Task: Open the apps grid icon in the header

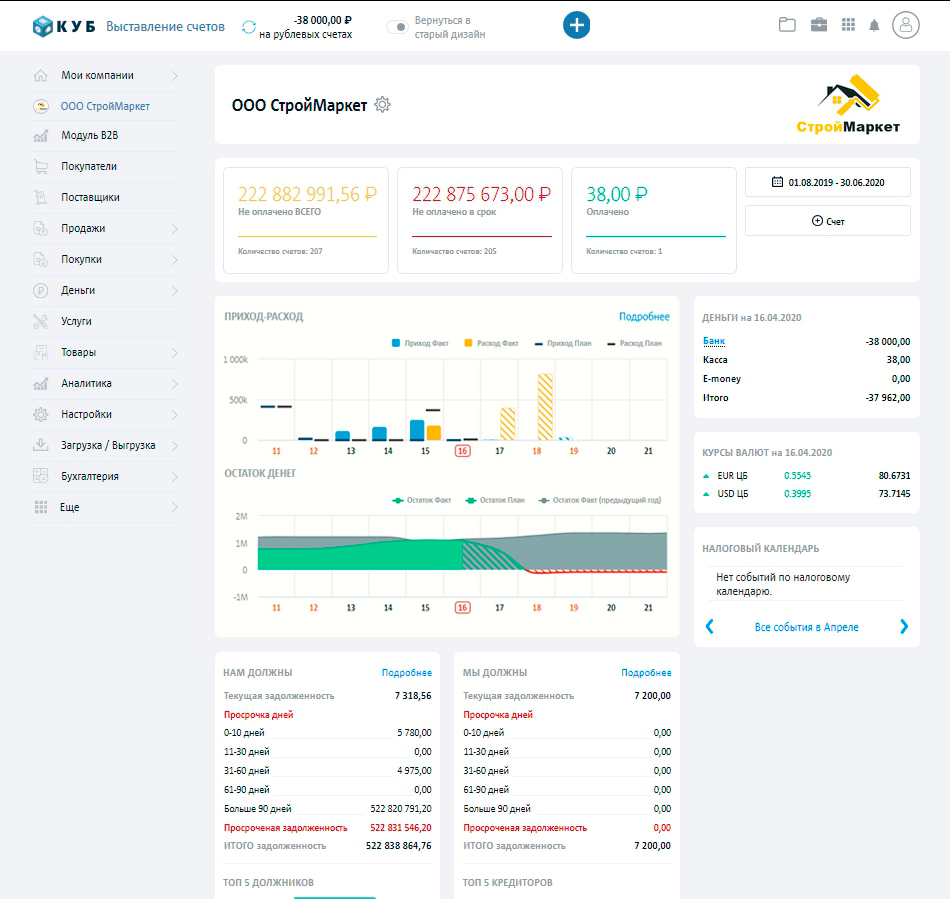Action: tap(847, 24)
